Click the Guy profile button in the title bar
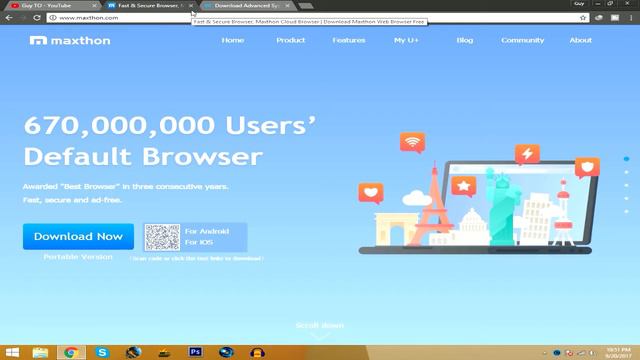Image resolution: width=640 pixels, height=360 pixels. [x=579, y=4]
